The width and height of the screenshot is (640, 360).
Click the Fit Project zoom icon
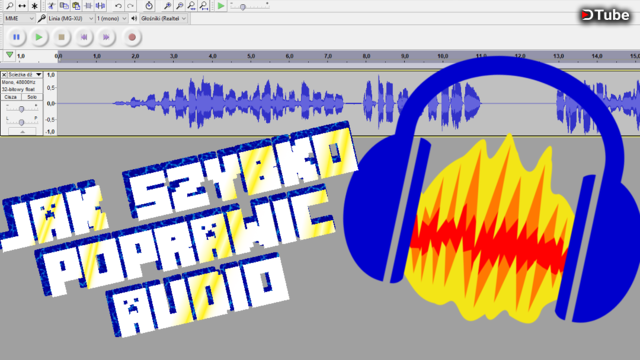(x=203, y=6)
